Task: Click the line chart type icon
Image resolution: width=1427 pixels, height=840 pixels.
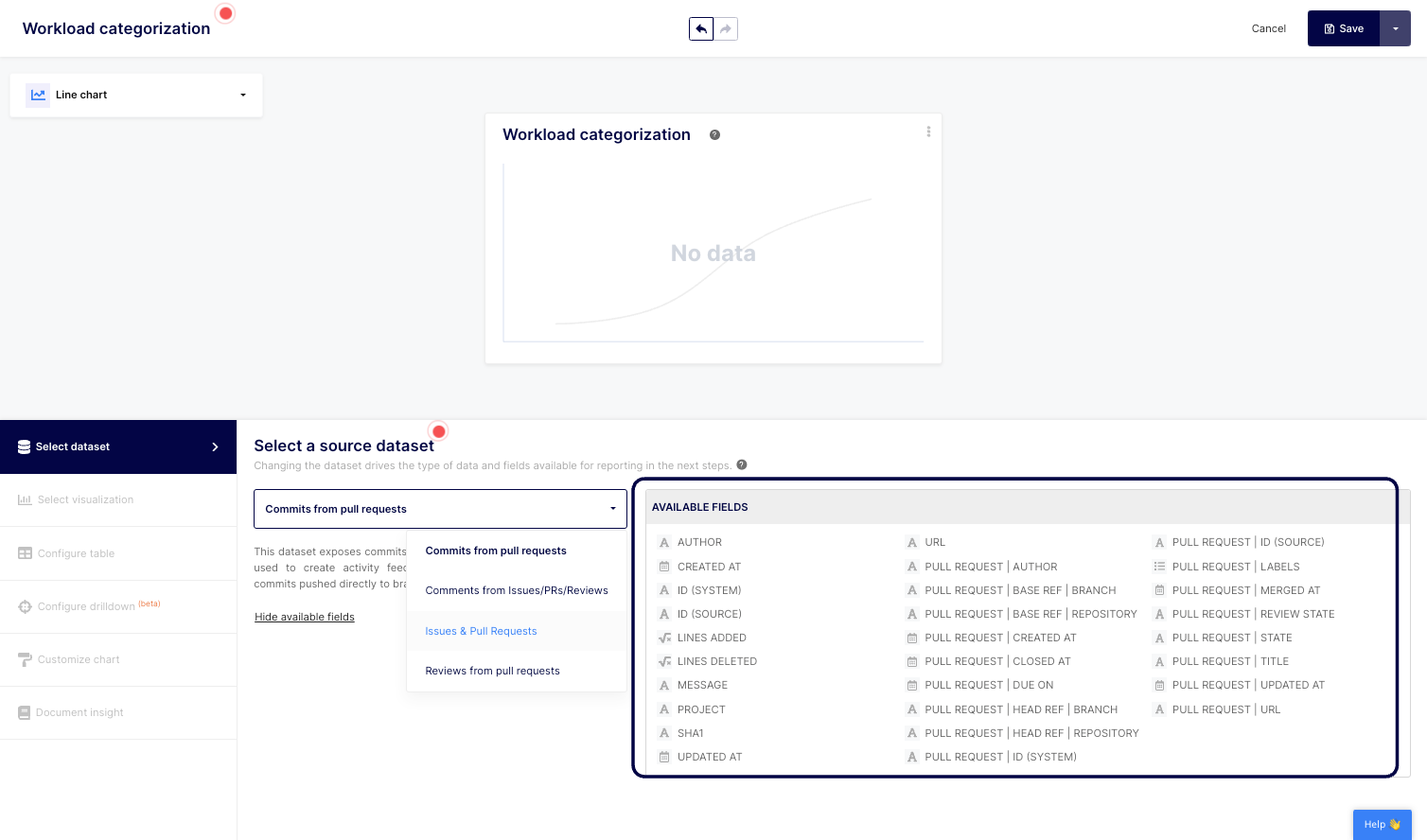Action: coord(38,95)
